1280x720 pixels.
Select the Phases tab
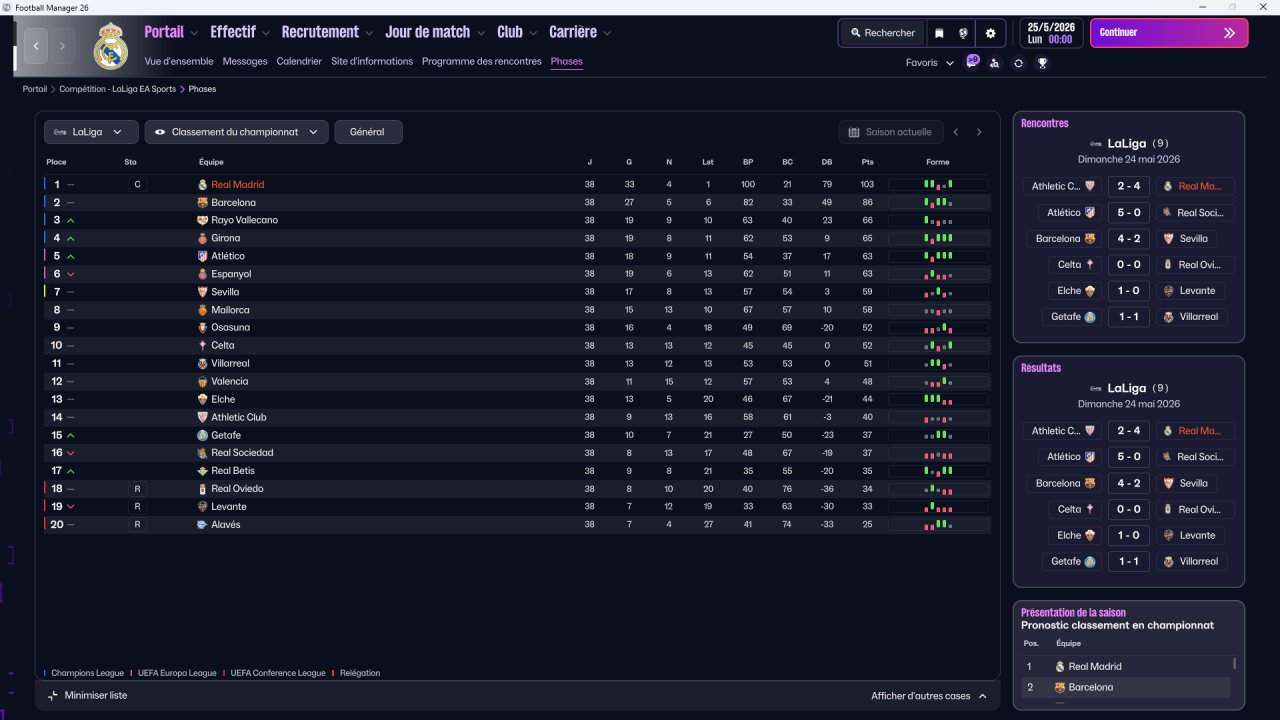[x=566, y=61]
